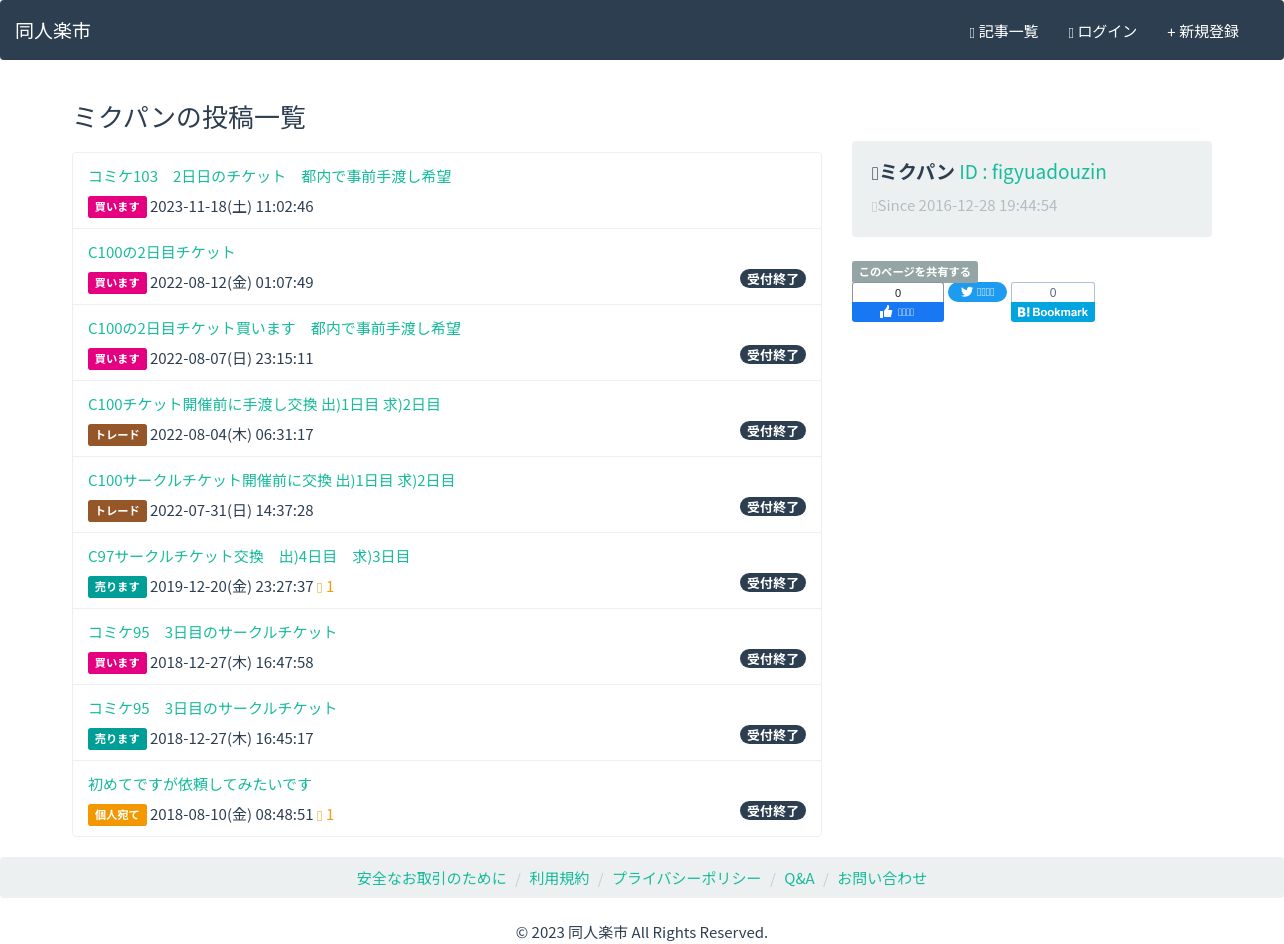1284x944 pixels.
Task: Go to ログイン in the navbar
Action: pyautogui.click(x=1102, y=31)
